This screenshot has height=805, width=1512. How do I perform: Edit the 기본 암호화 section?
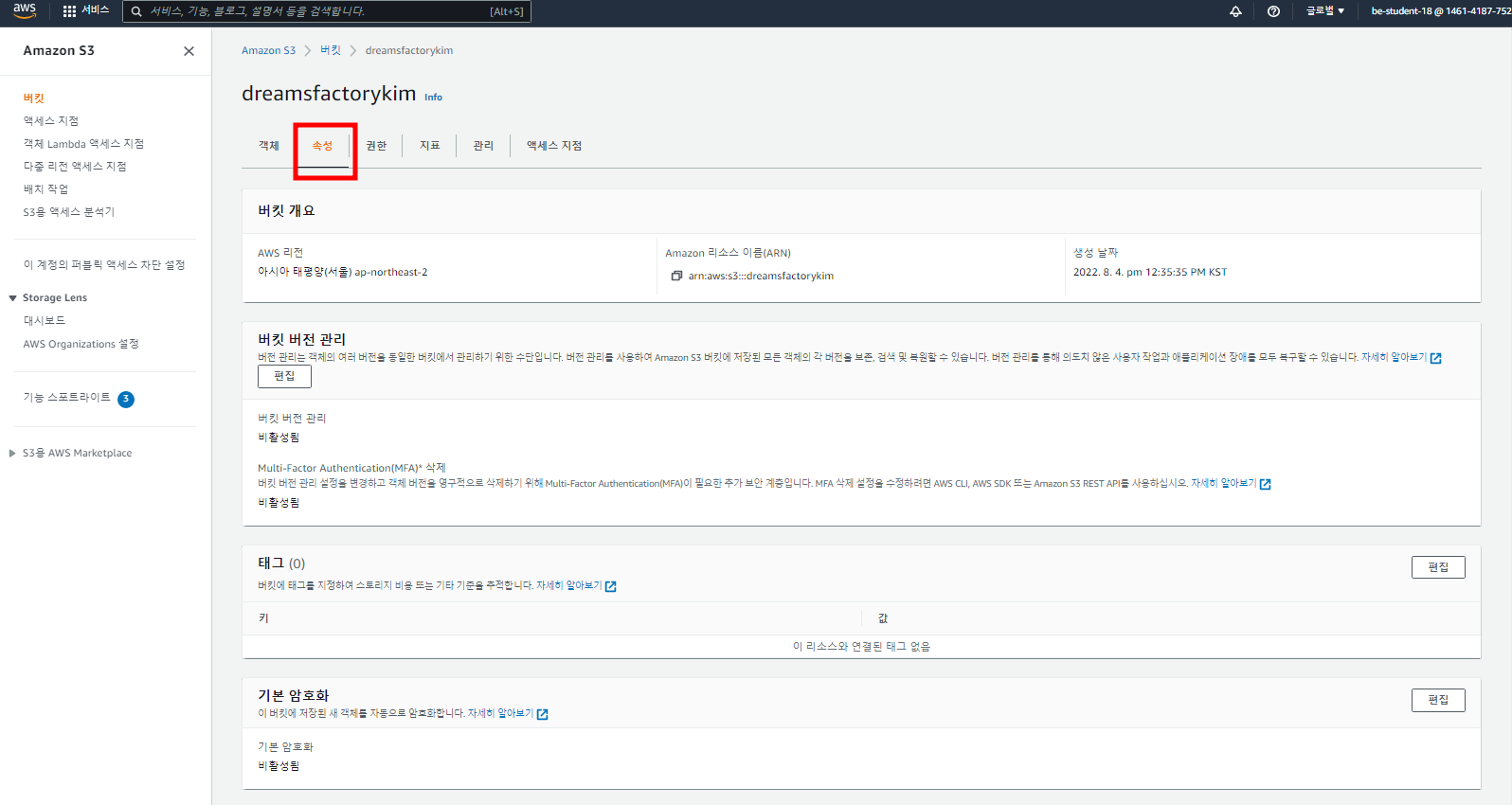[x=1438, y=700]
